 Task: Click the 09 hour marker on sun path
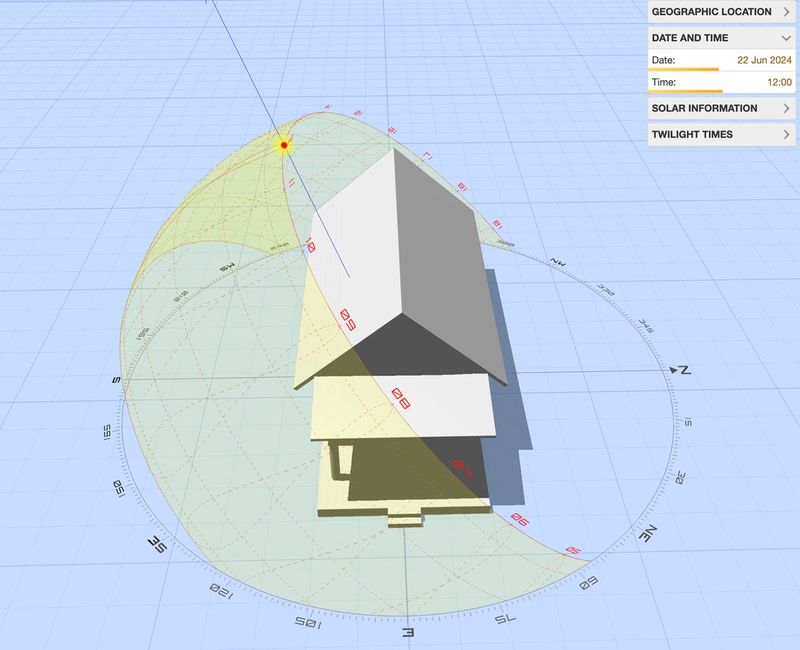pyautogui.click(x=348, y=319)
